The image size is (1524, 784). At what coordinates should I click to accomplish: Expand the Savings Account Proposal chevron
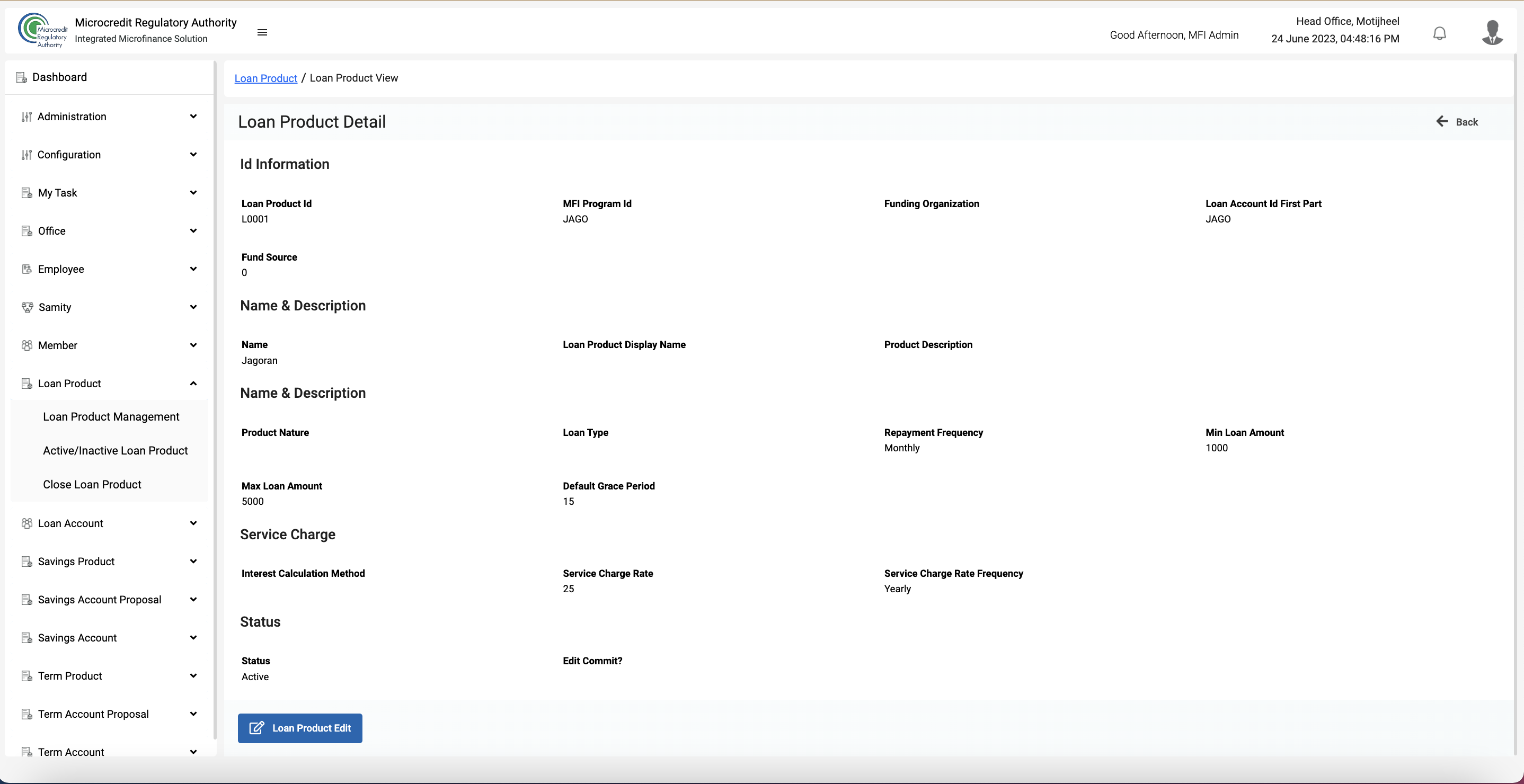(x=193, y=600)
